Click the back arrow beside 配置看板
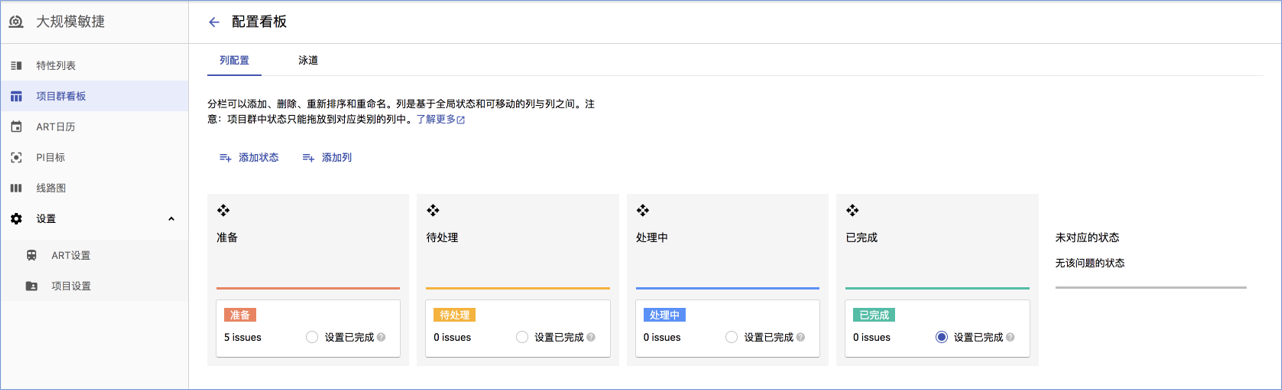The height and width of the screenshot is (390, 1282). pyautogui.click(x=213, y=22)
